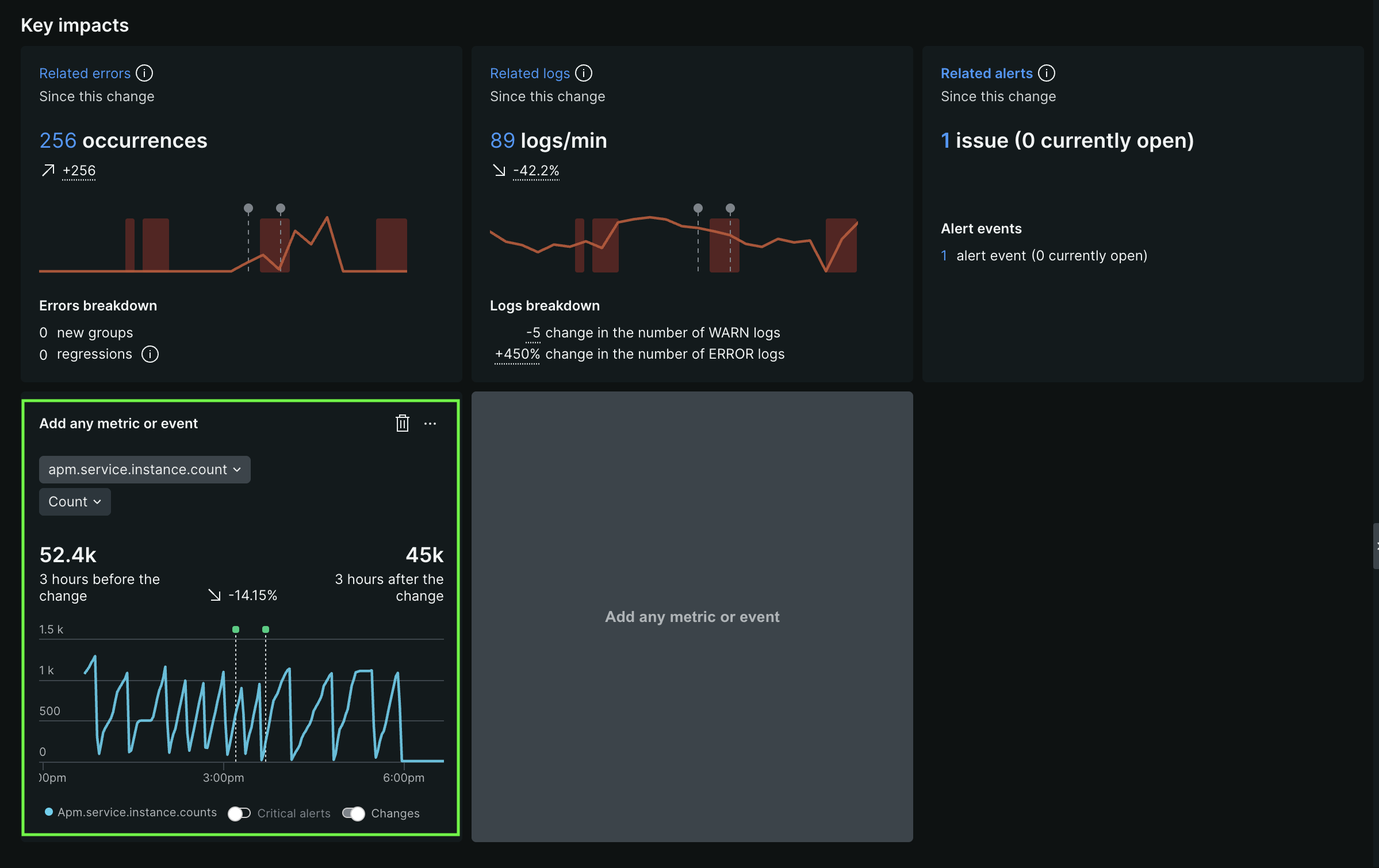1379x868 pixels.
Task: Disable the Changes toggle
Action: (354, 813)
